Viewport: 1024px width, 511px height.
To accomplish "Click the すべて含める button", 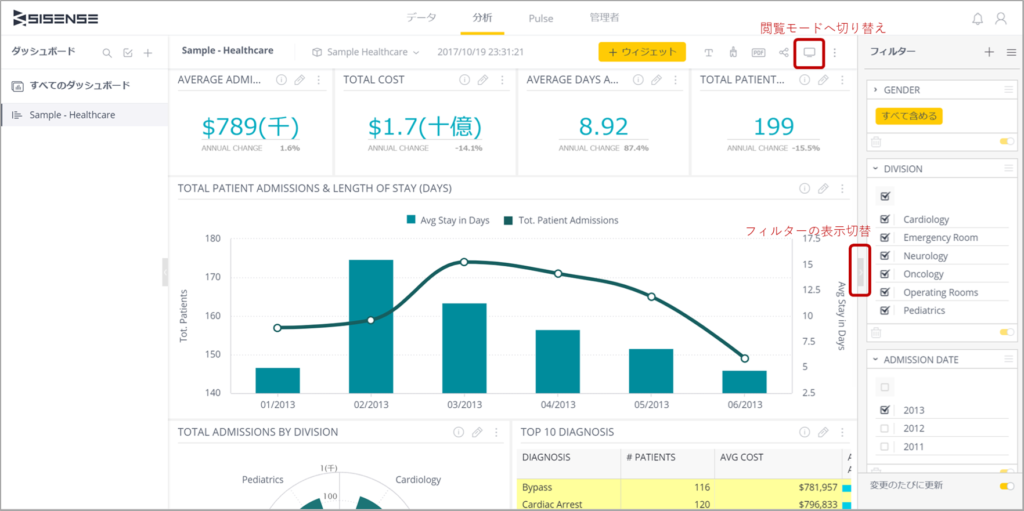I will 909,116.
